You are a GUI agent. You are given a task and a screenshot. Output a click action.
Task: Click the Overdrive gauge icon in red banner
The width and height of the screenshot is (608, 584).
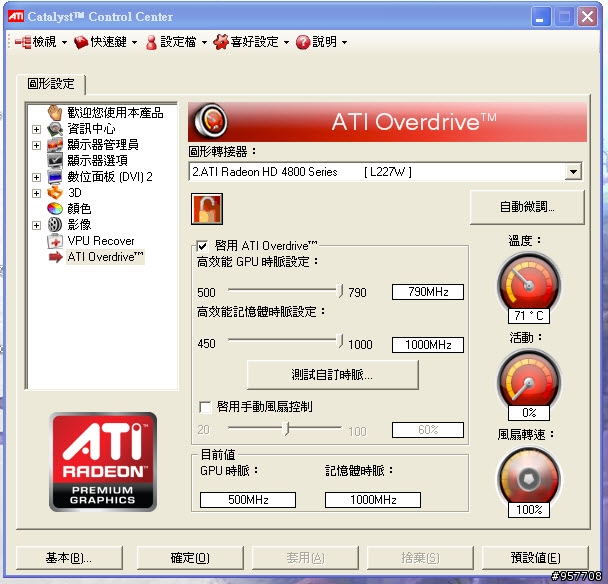coord(211,121)
